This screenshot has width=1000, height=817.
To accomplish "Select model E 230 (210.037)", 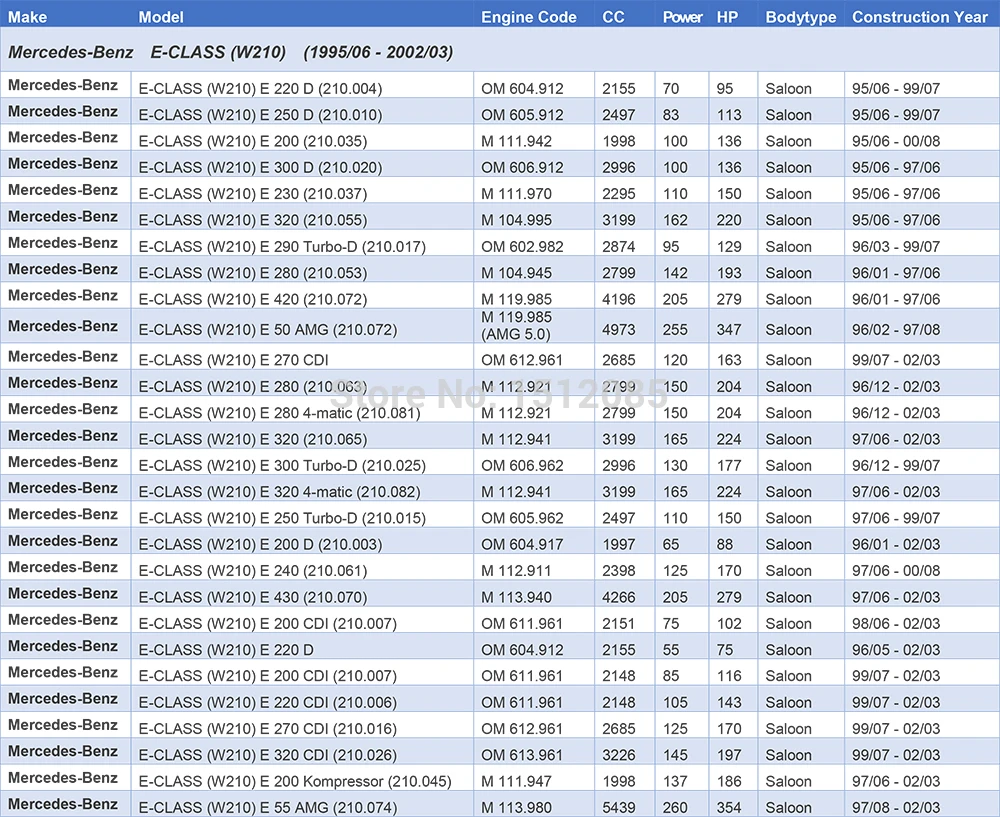I will [253, 193].
